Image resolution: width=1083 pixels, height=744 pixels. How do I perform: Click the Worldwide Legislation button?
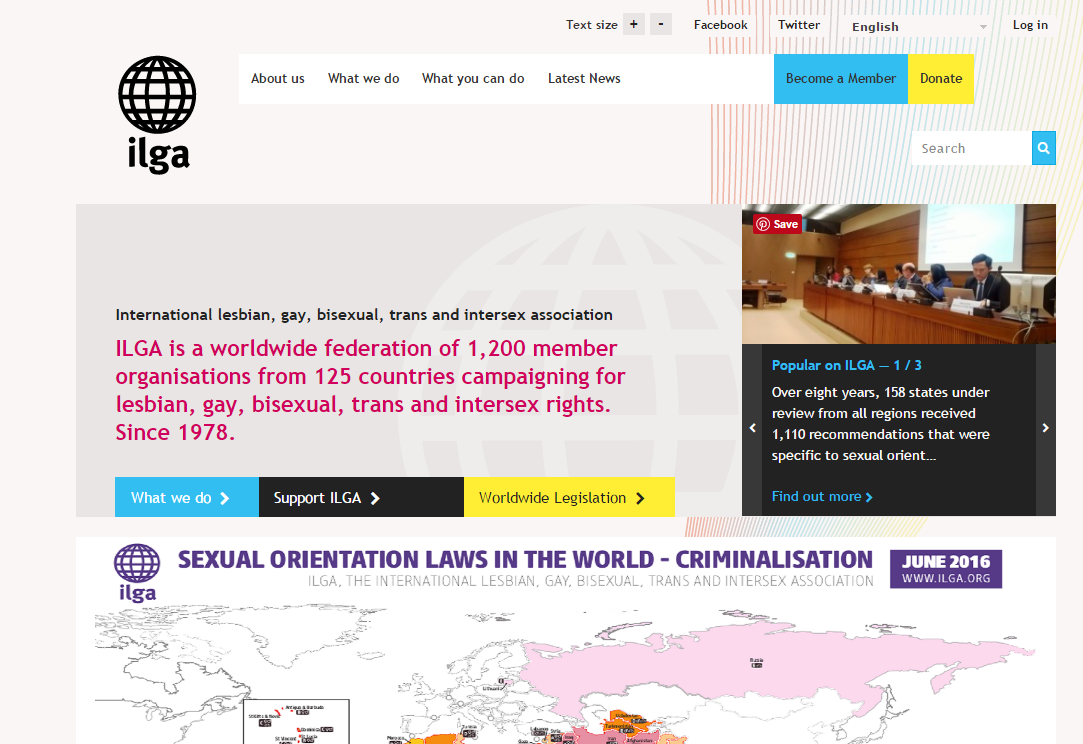[x=569, y=497]
